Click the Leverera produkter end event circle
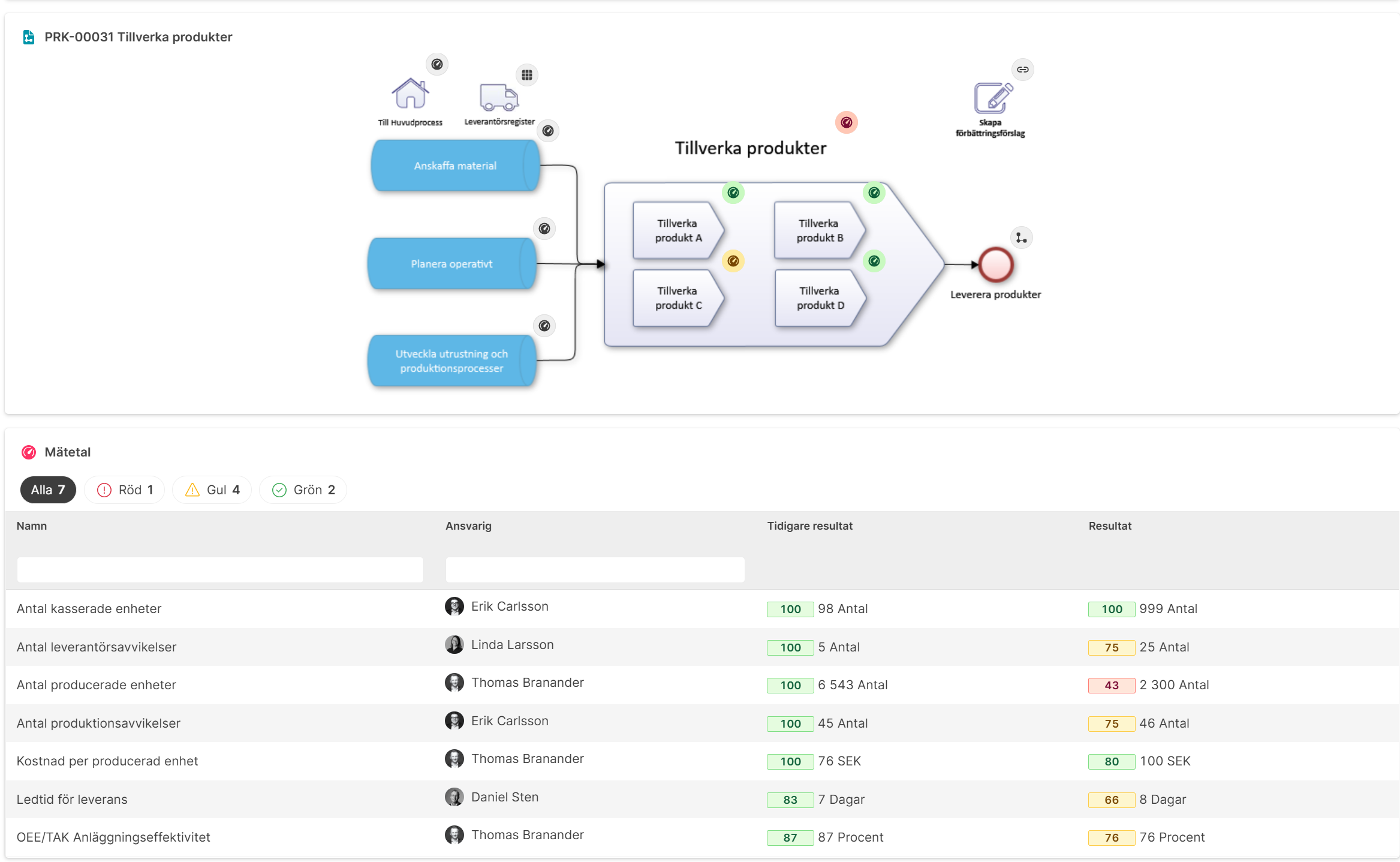This screenshot has height=862, width=1400. (x=995, y=265)
